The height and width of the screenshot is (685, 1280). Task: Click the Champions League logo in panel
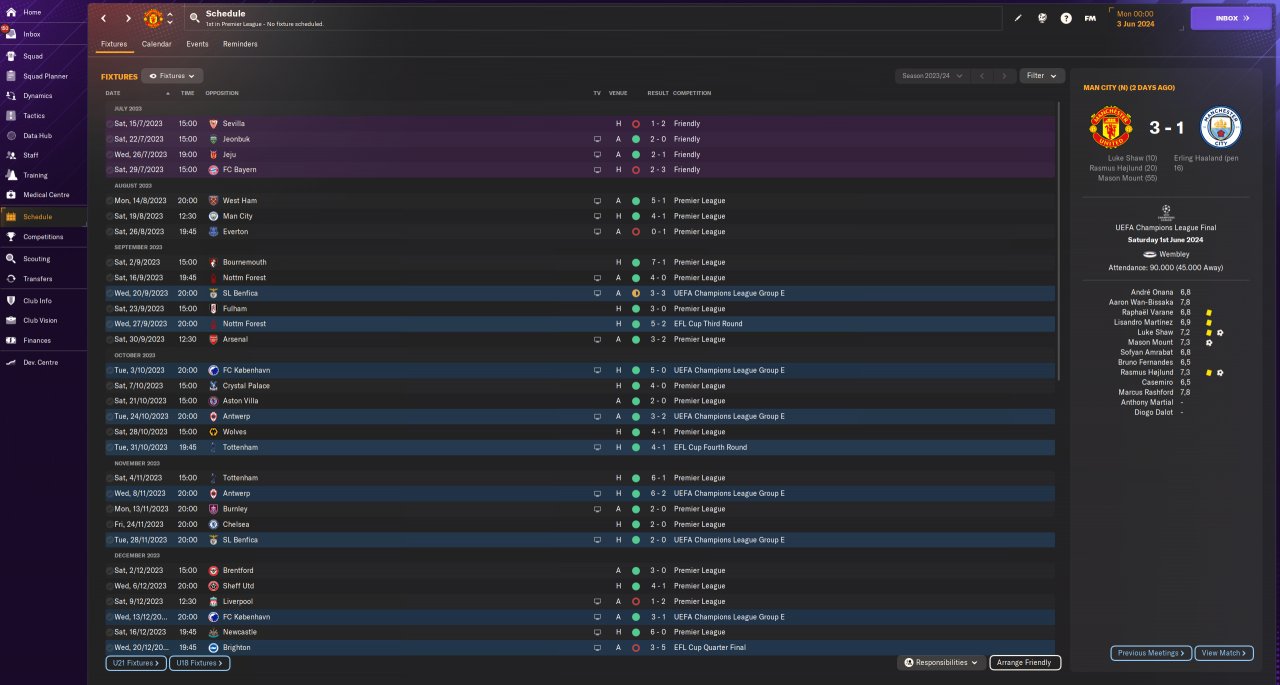click(1165, 212)
